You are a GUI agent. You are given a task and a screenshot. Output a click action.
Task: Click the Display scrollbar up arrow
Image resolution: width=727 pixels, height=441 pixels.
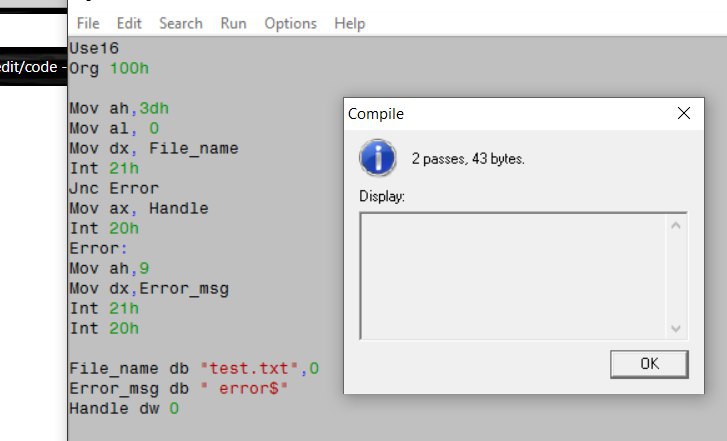tap(676, 225)
